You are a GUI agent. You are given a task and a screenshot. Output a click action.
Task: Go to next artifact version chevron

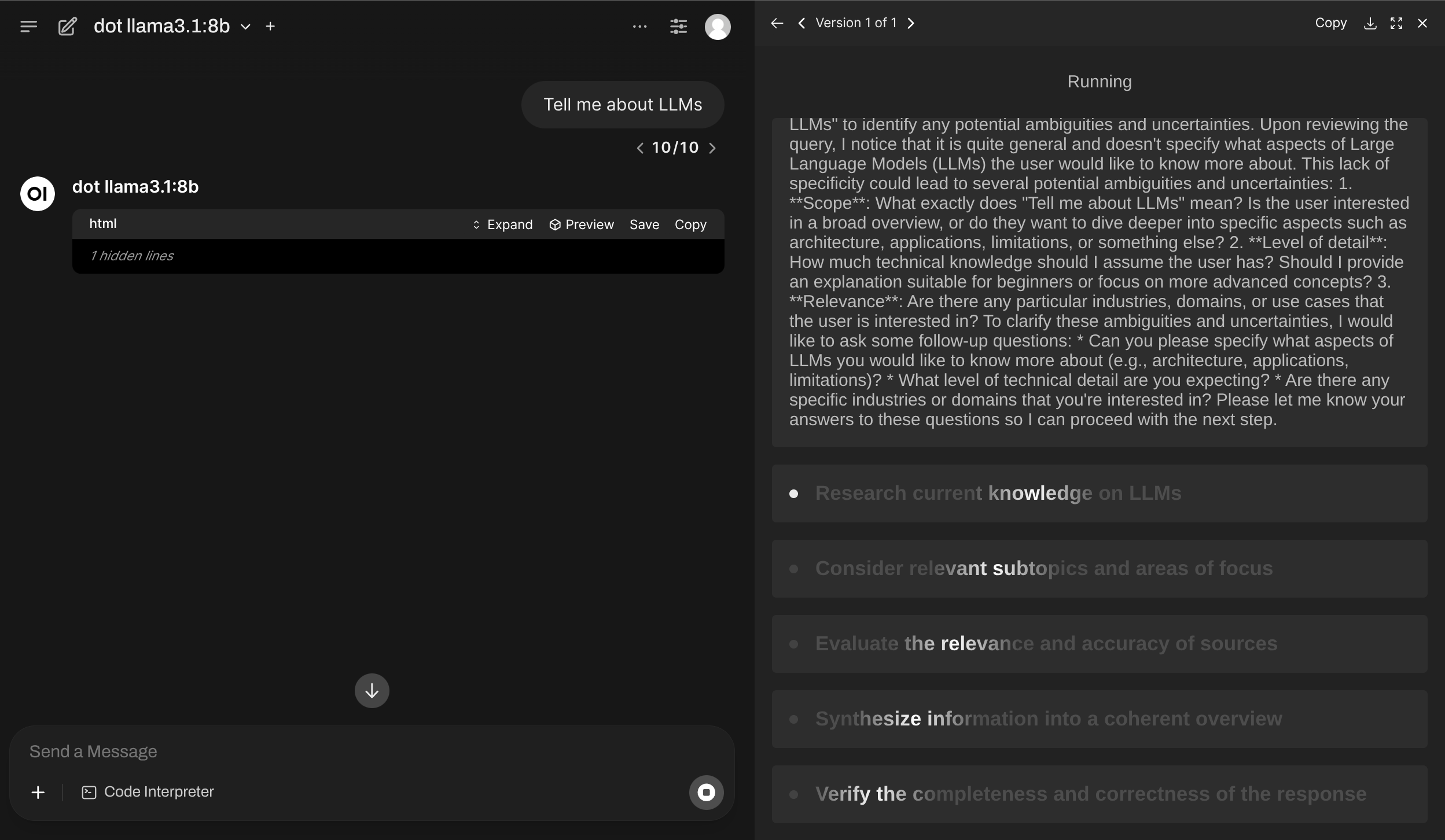click(911, 23)
